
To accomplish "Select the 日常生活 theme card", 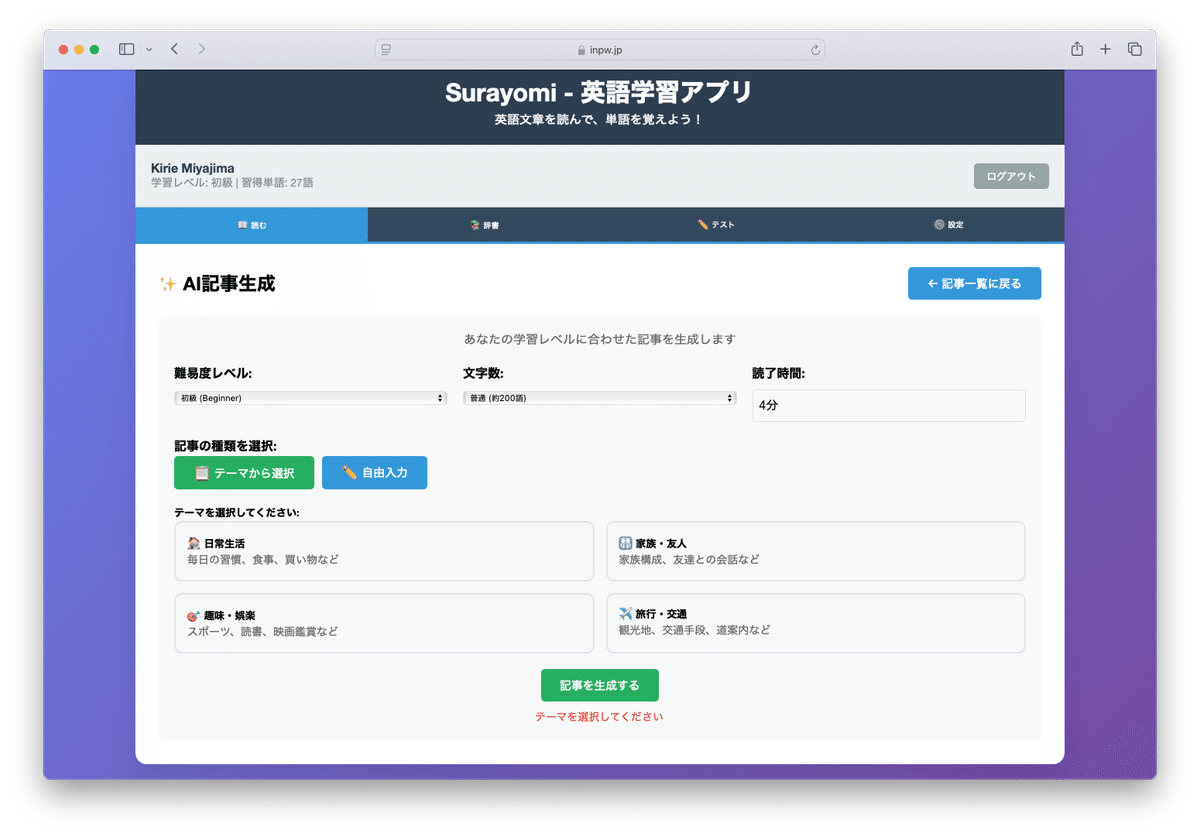I will pos(384,551).
